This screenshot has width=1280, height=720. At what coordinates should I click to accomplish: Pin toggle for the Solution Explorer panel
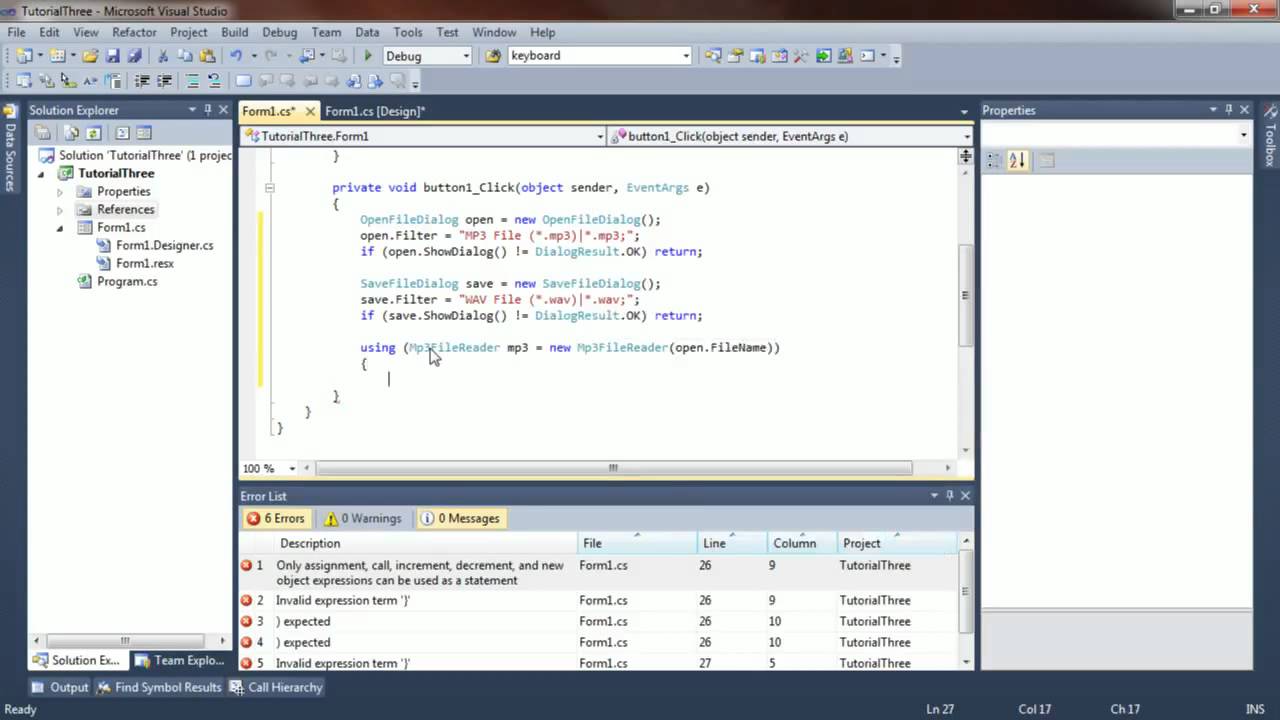(208, 110)
